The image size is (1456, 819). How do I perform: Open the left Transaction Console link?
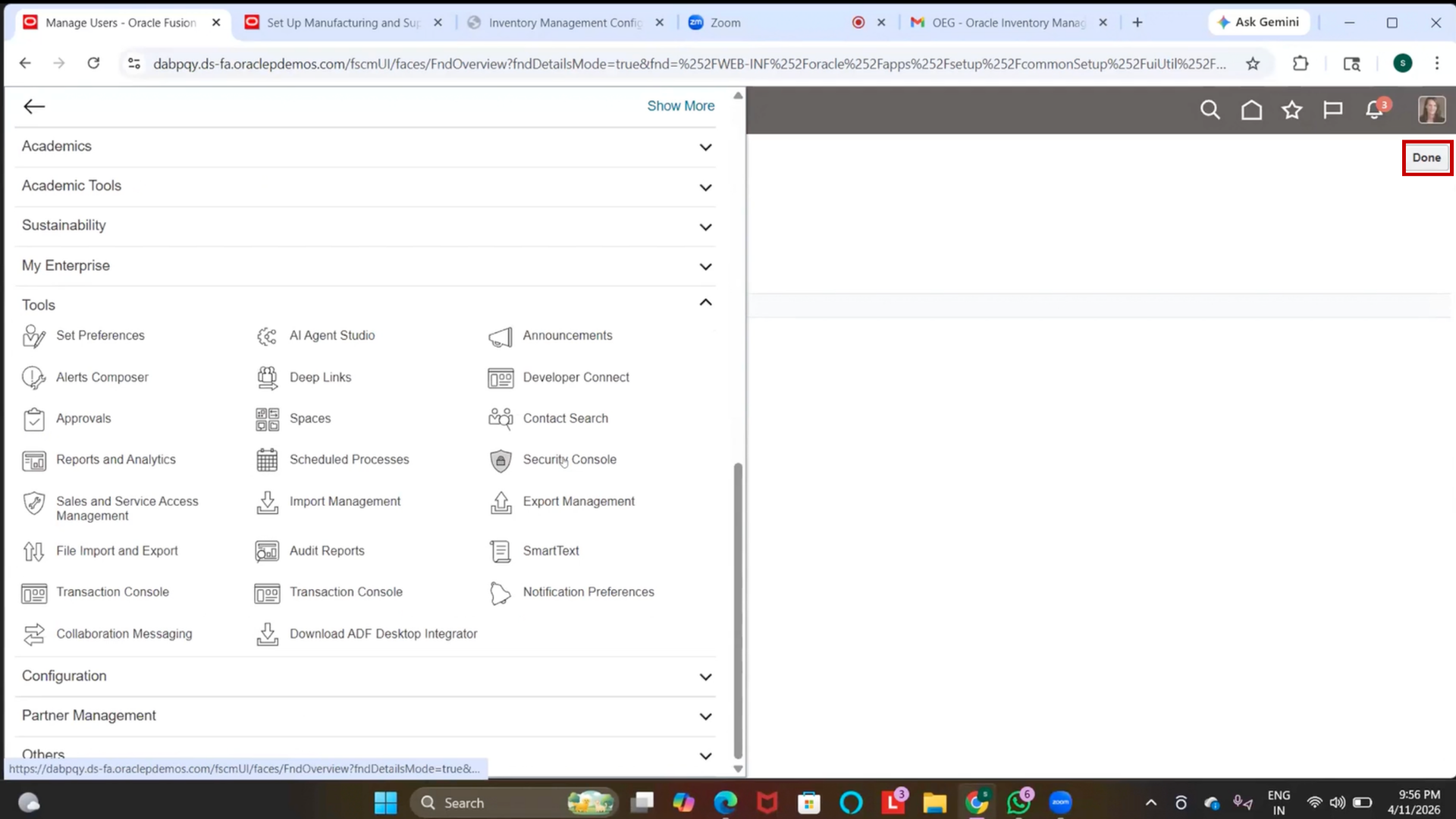pyautogui.click(x=112, y=592)
